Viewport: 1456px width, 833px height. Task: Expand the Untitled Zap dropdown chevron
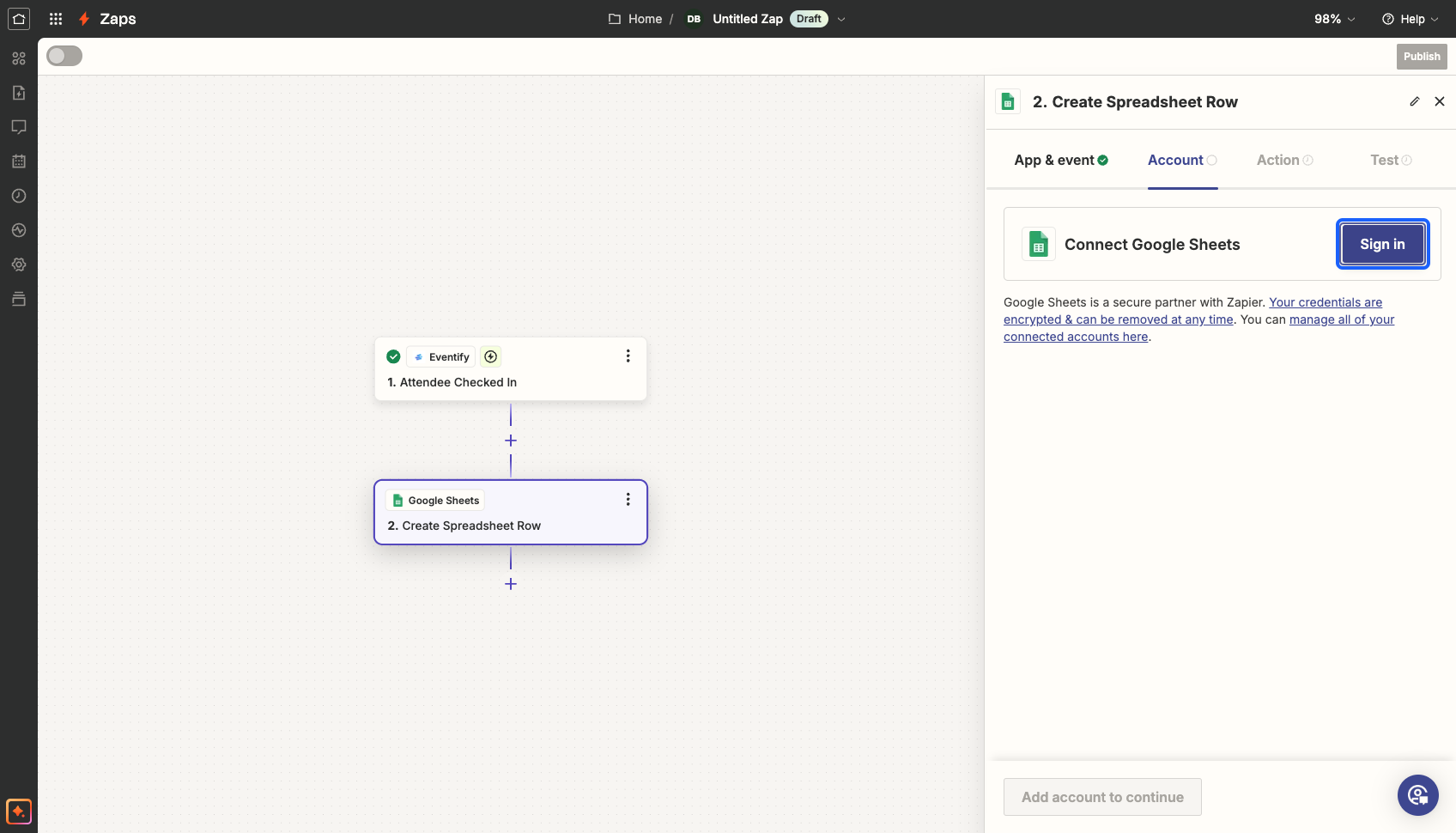tap(841, 19)
